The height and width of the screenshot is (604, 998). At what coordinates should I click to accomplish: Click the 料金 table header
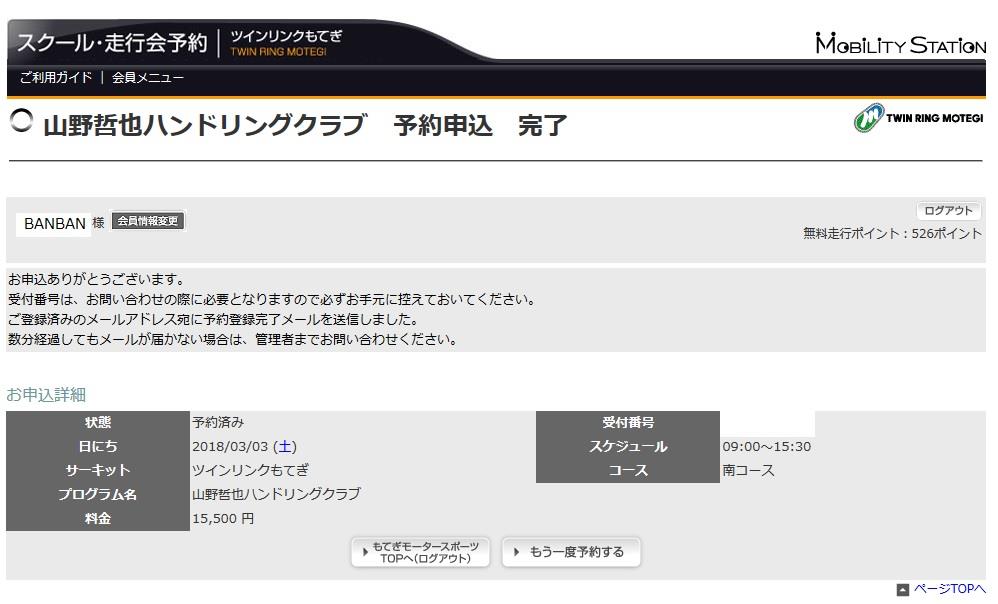click(98, 519)
